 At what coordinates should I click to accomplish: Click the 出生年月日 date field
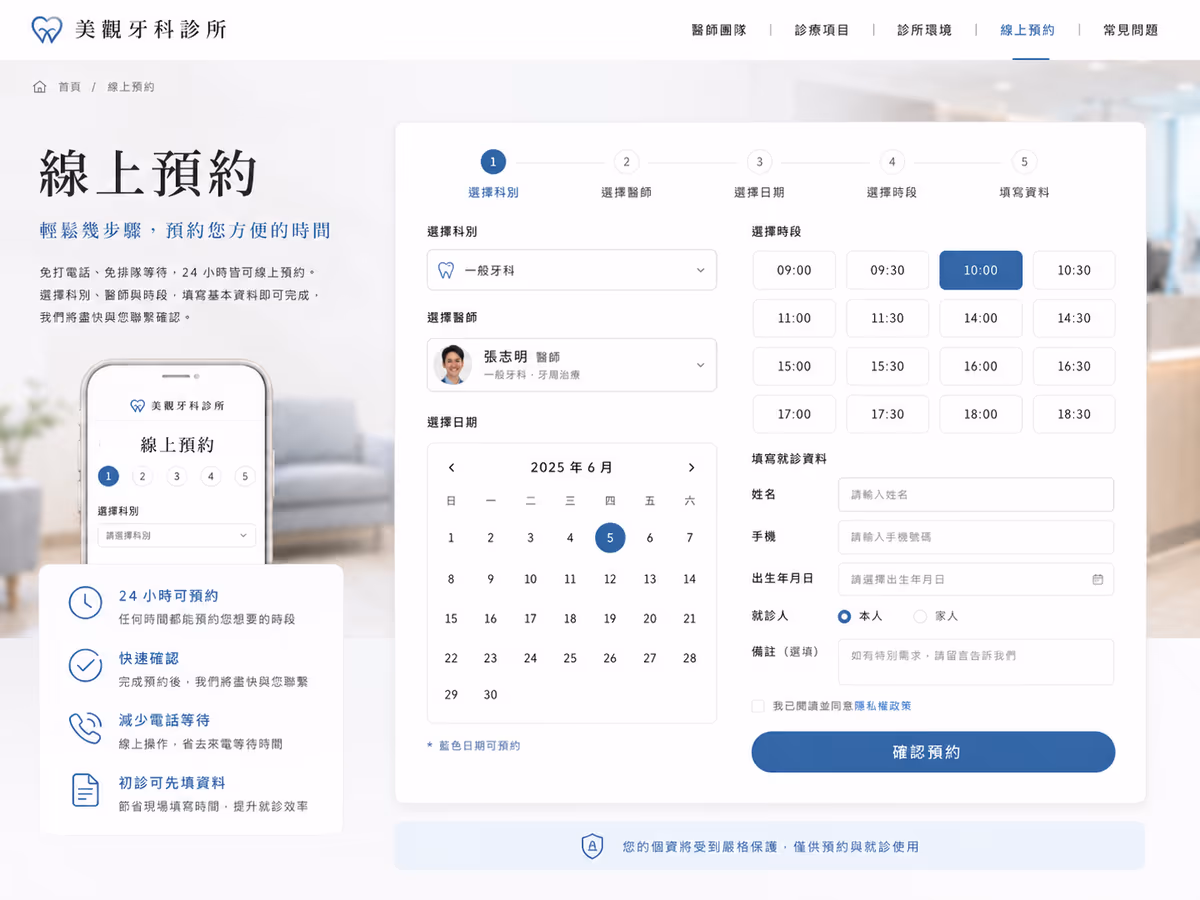point(976,579)
